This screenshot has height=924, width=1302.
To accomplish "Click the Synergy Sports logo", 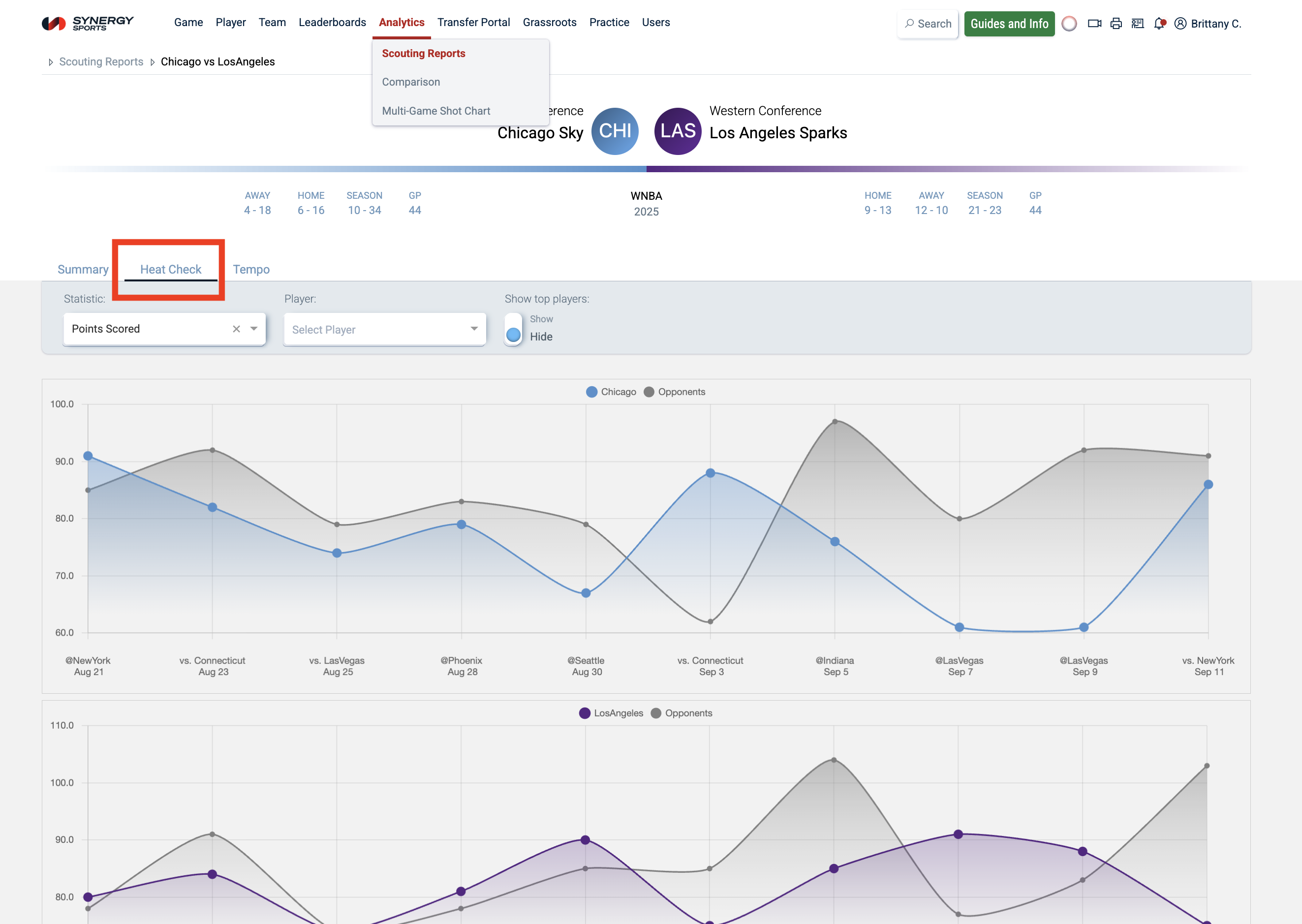I will 88,23.
